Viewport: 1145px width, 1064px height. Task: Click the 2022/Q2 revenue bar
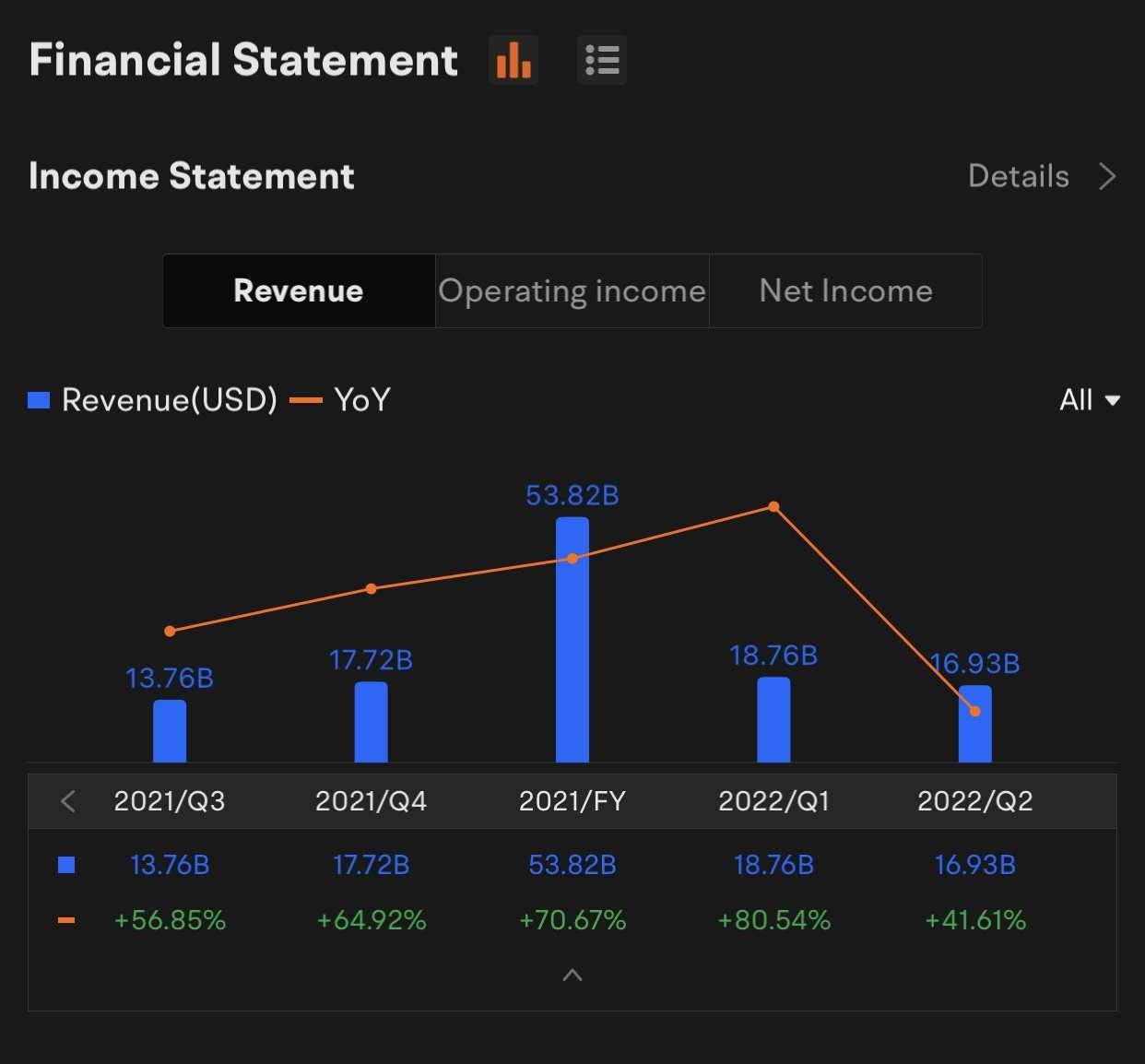point(975,724)
